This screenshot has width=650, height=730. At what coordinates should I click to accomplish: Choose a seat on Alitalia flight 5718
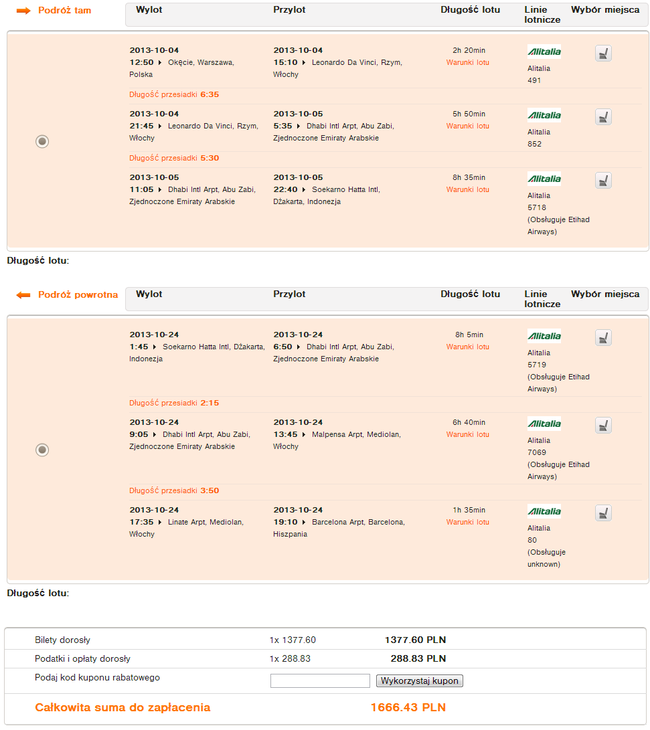coord(603,181)
